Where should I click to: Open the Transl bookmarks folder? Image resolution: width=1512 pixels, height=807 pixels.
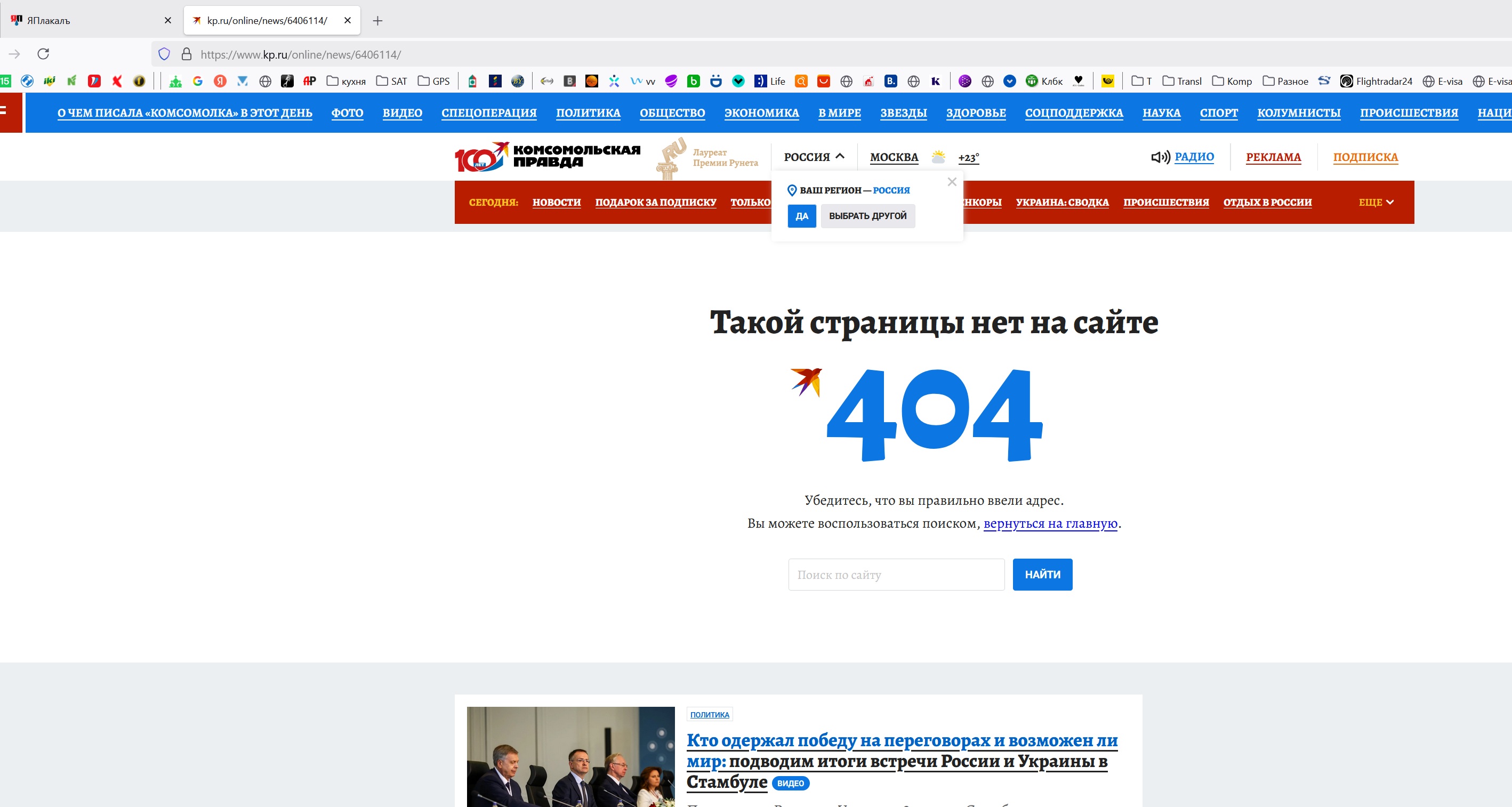coord(1182,81)
